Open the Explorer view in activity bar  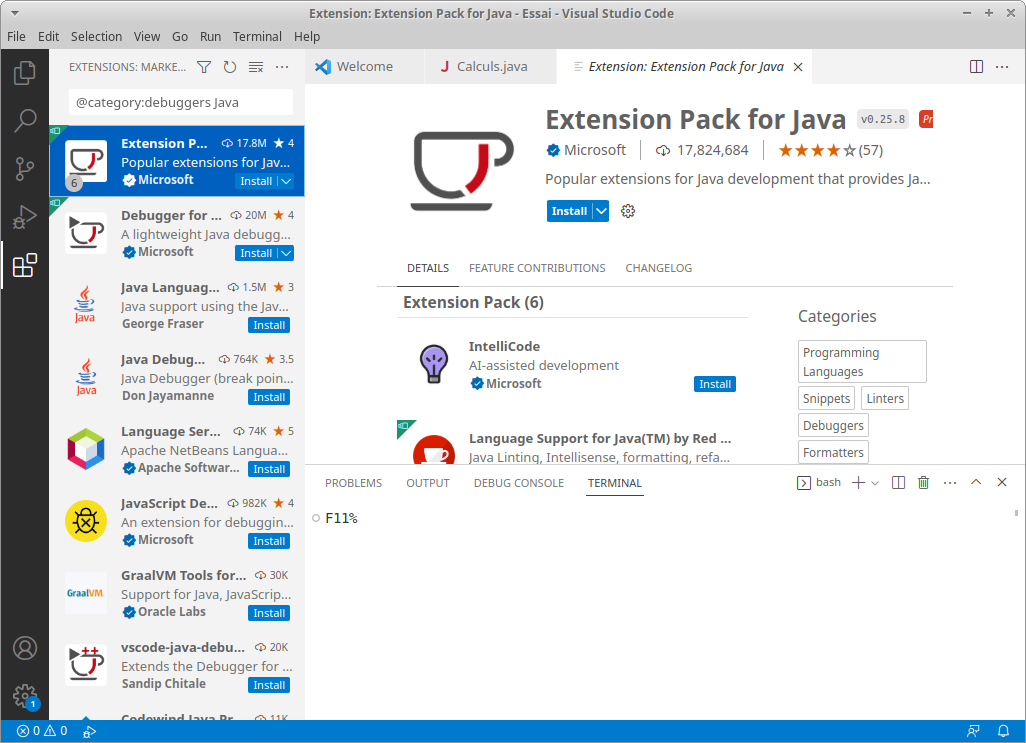24,72
